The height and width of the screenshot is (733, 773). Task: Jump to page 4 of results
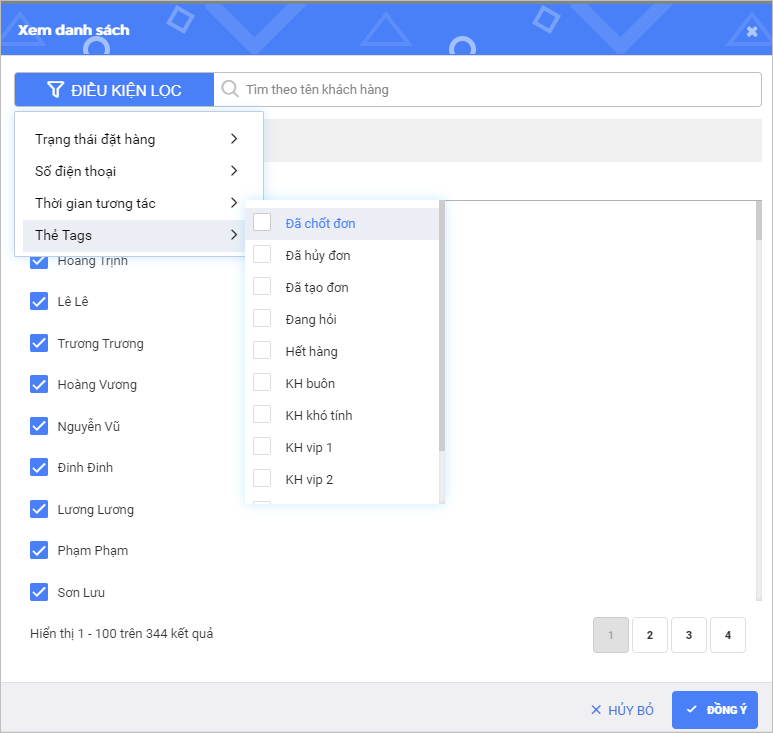tap(728, 635)
